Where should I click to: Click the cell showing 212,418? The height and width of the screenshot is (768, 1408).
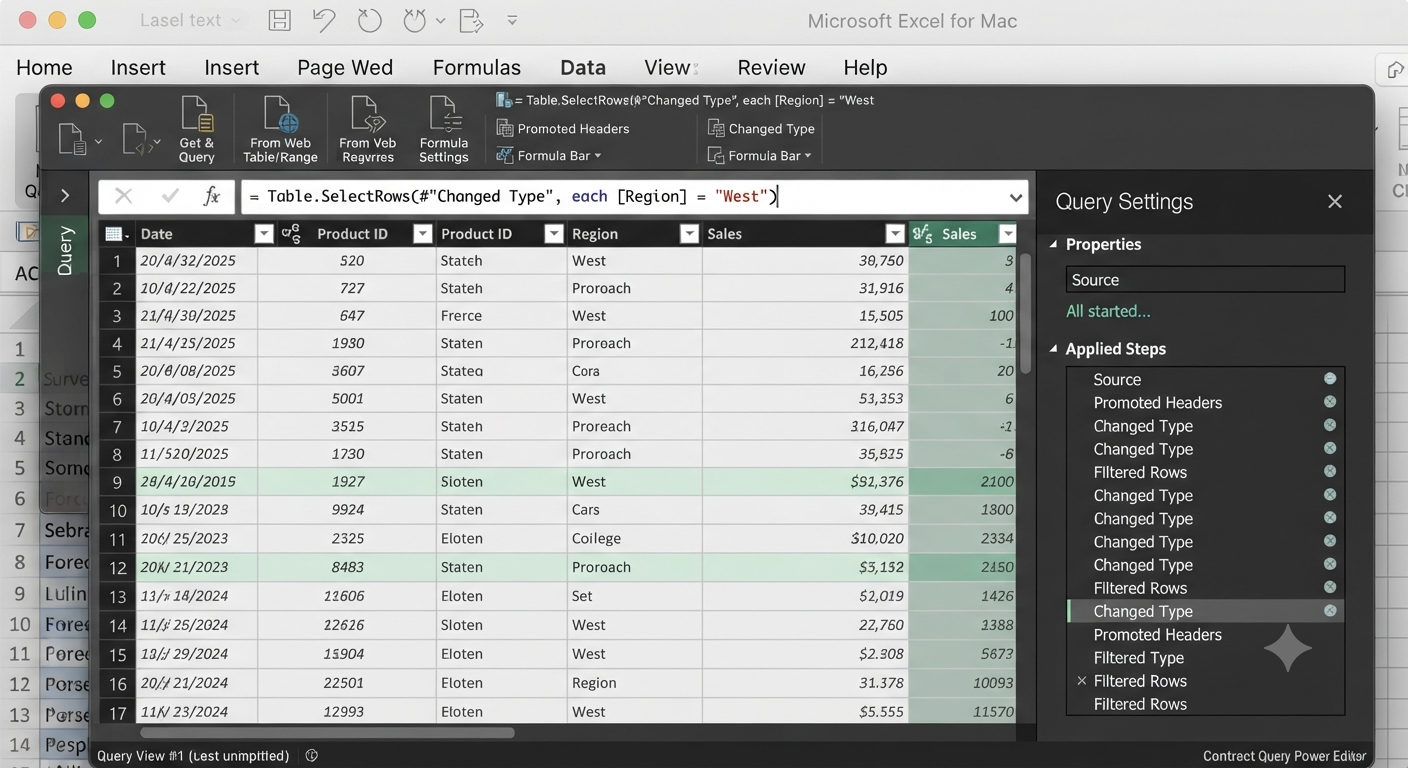coord(805,343)
